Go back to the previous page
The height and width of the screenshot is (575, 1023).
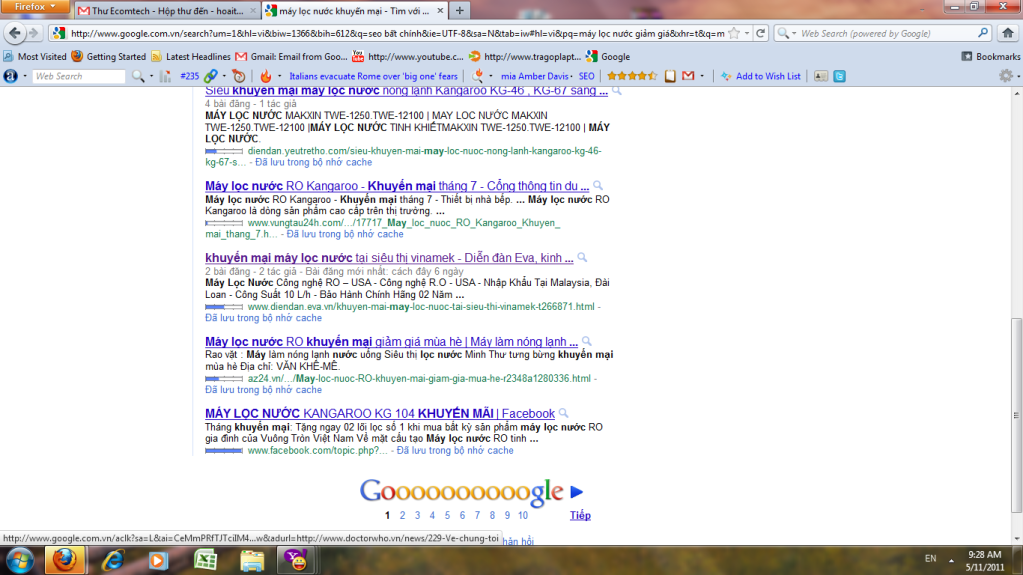(x=15, y=33)
